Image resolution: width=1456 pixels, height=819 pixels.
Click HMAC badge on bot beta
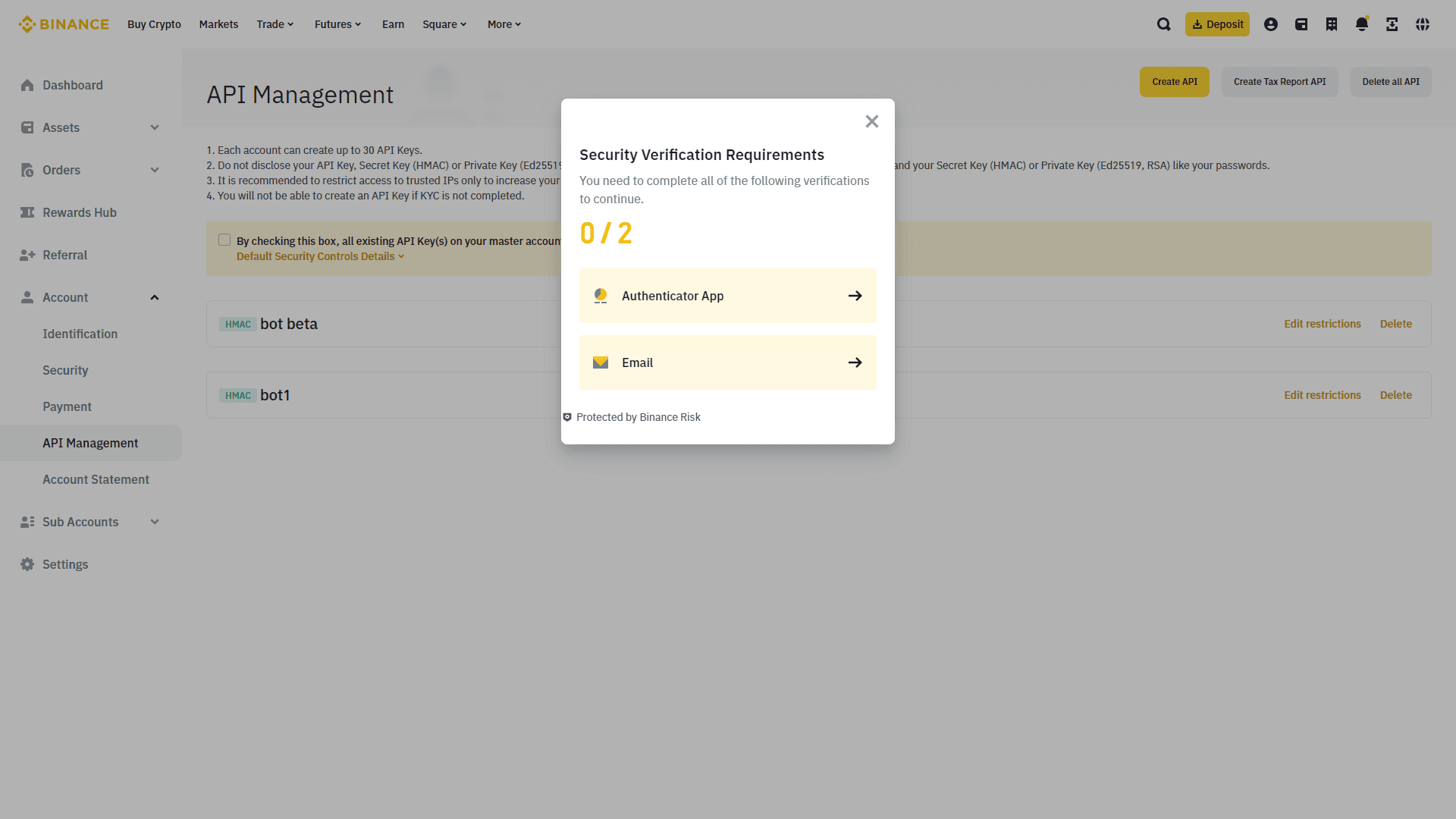pos(238,324)
